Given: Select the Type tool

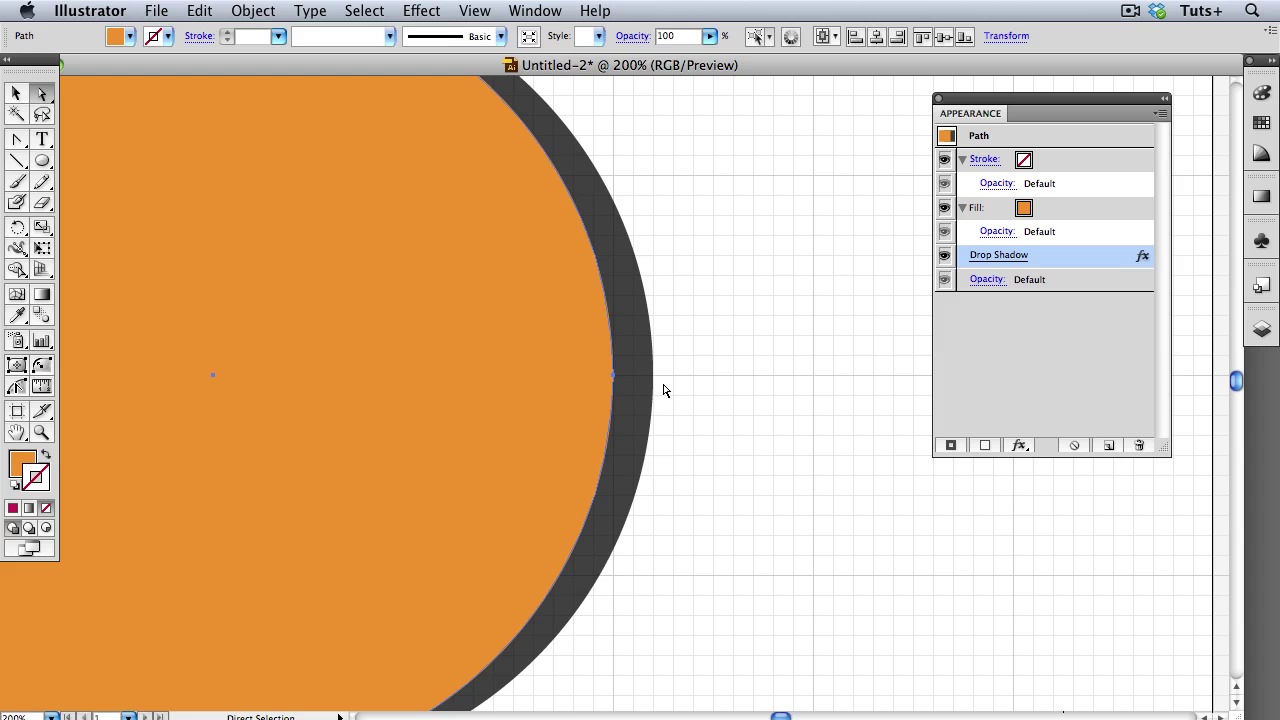Looking at the screenshot, I should tap(42, 140).
